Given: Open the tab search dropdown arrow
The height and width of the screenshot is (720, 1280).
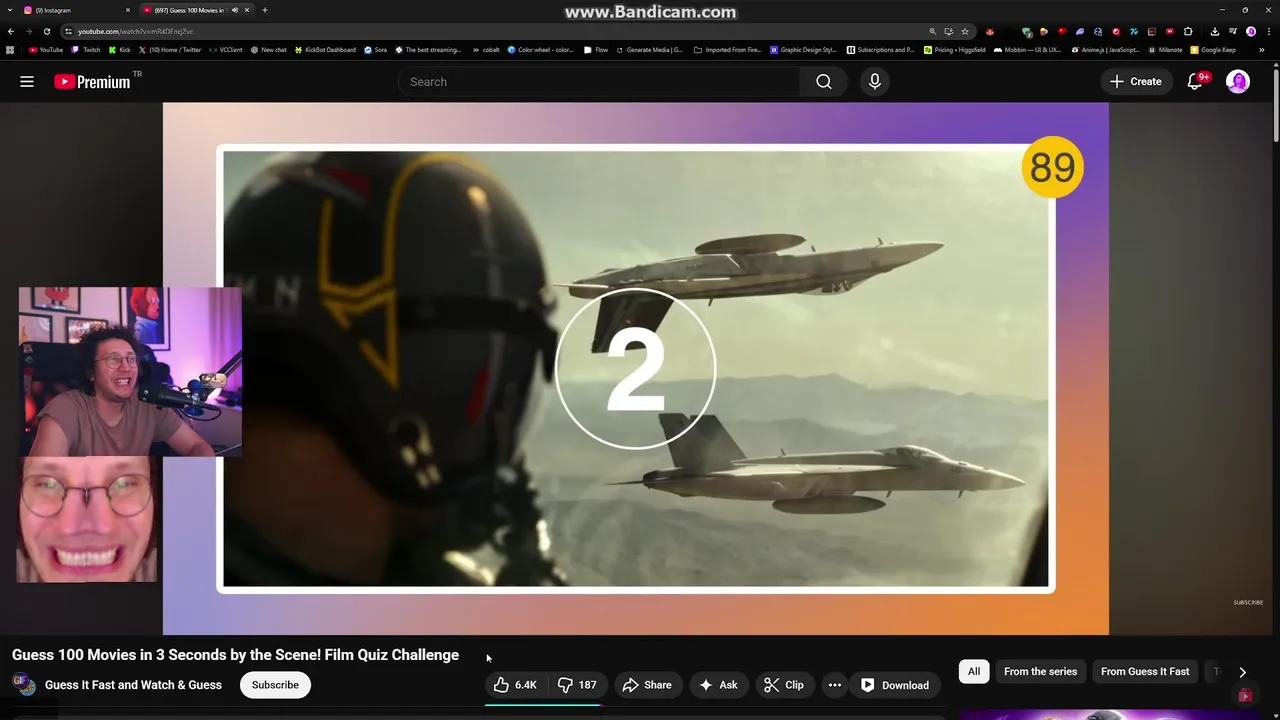Looking at the screenshot, I should point(10,10).
